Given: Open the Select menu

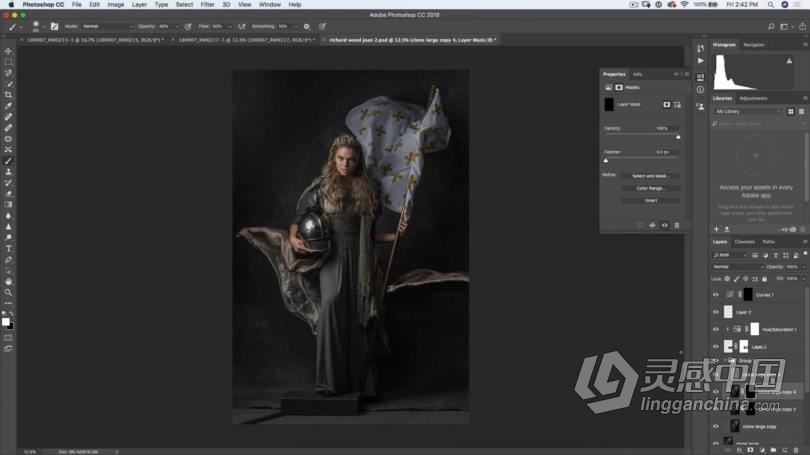Looking at the screenshot, I should (184, 5).
